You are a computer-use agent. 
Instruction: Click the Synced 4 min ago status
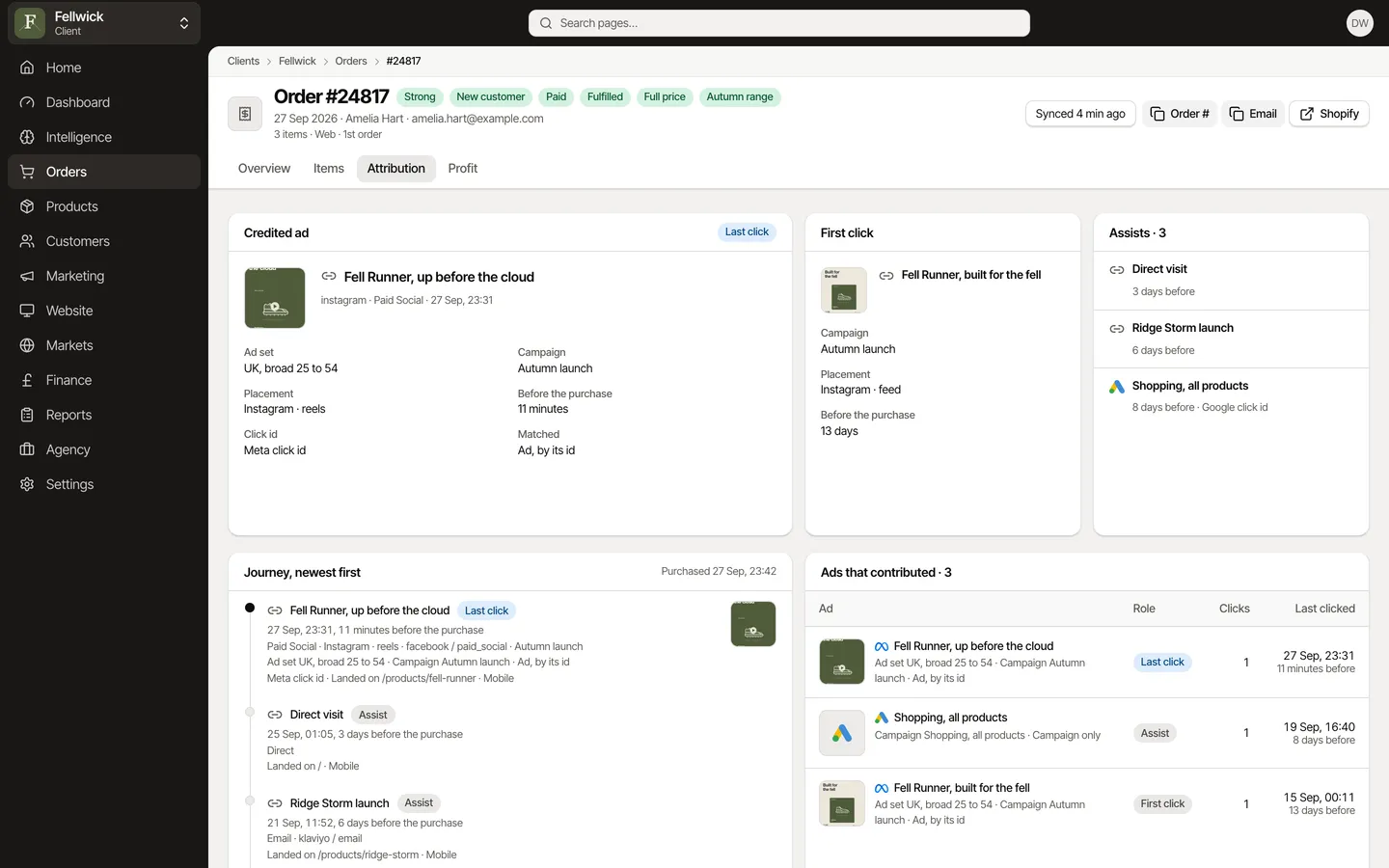[x=1080, y=114]
